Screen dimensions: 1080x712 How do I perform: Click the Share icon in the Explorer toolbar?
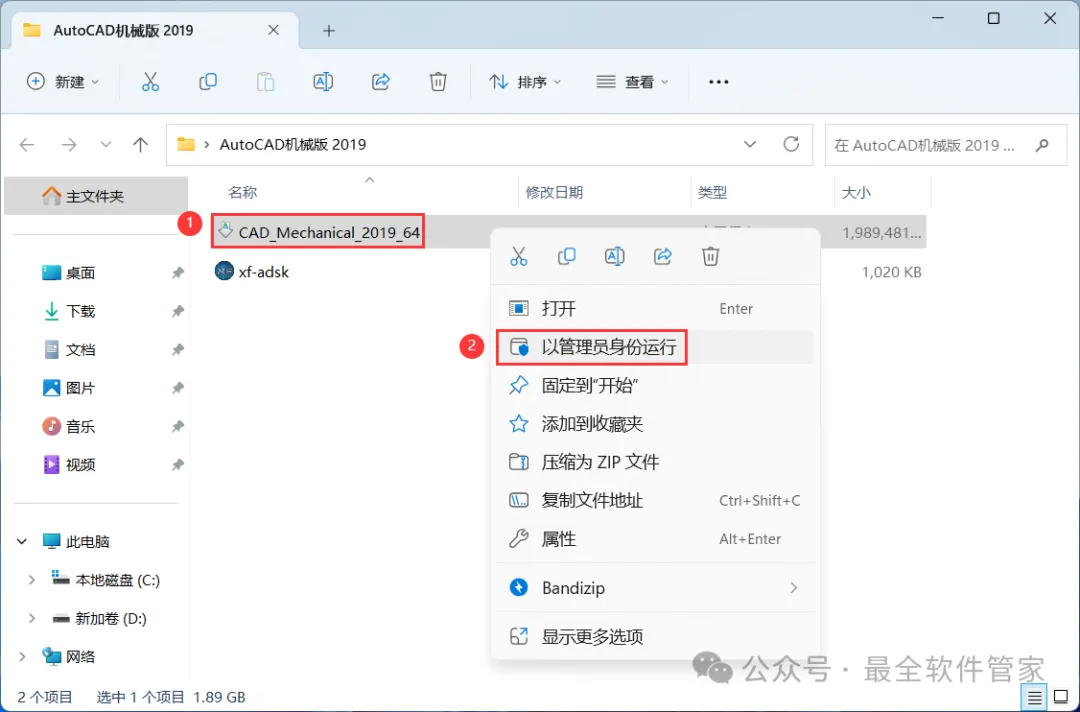381,82
